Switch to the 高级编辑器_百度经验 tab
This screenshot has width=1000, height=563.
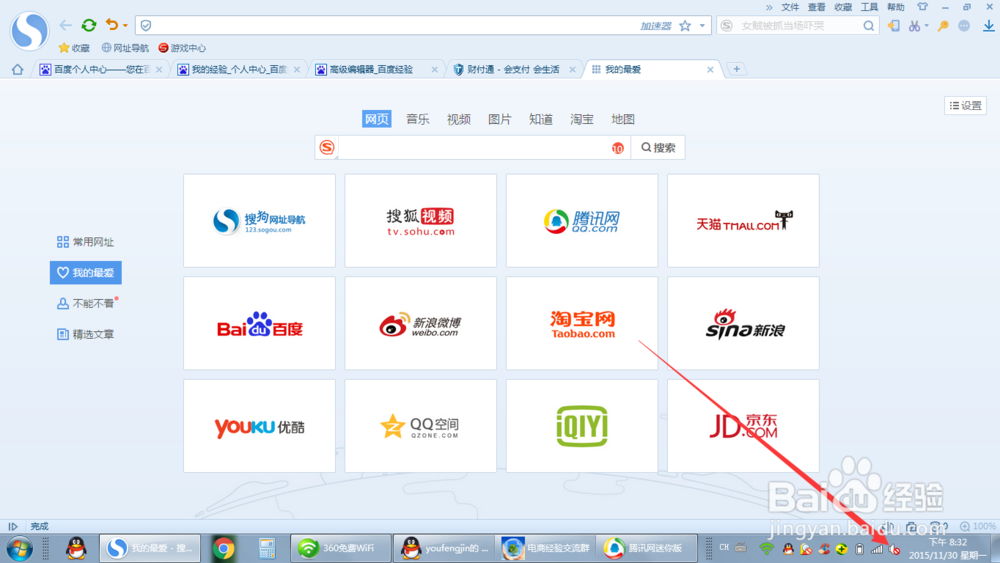tap(376, 69)
